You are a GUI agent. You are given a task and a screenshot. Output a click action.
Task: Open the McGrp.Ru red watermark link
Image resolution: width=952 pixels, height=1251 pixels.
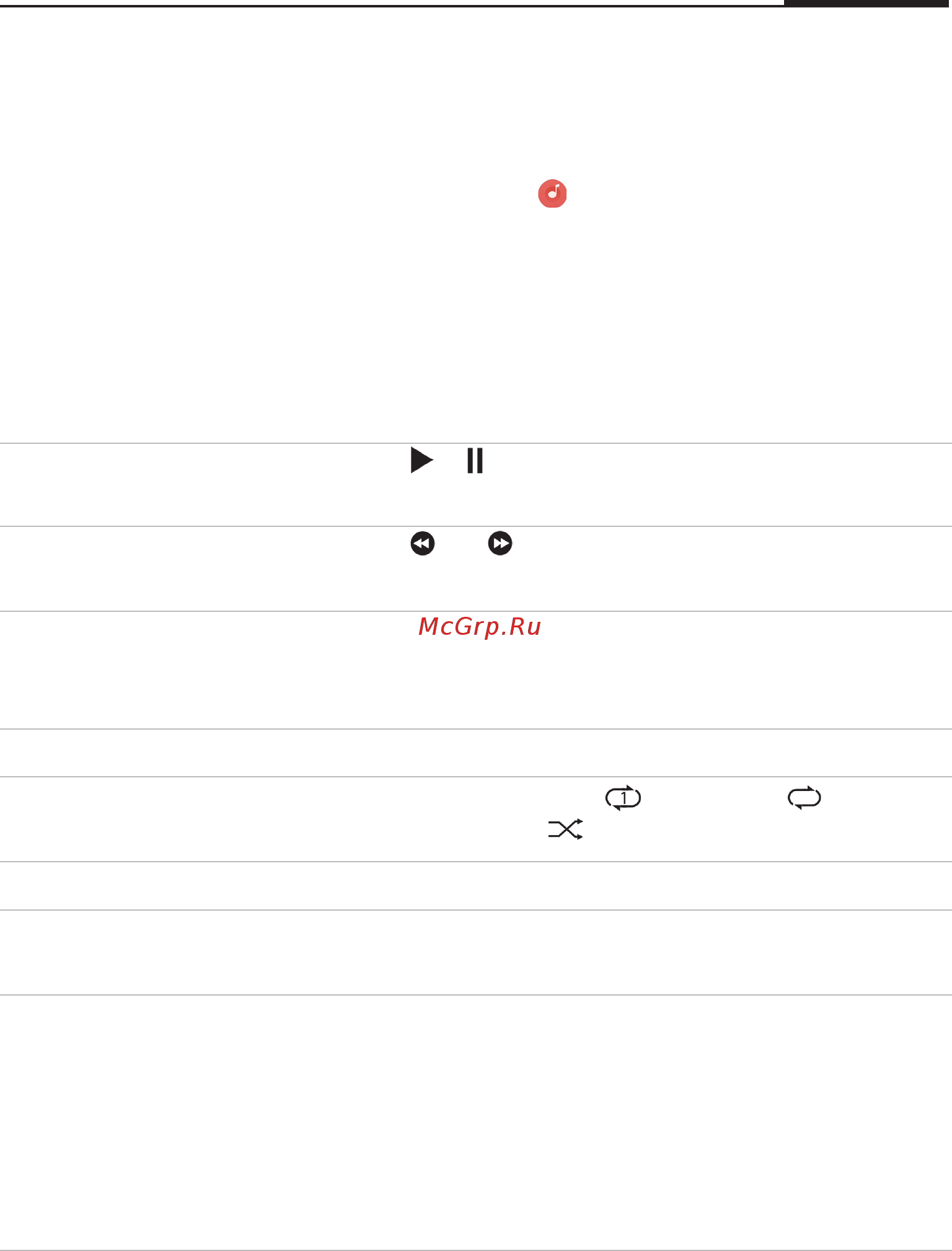480,627
